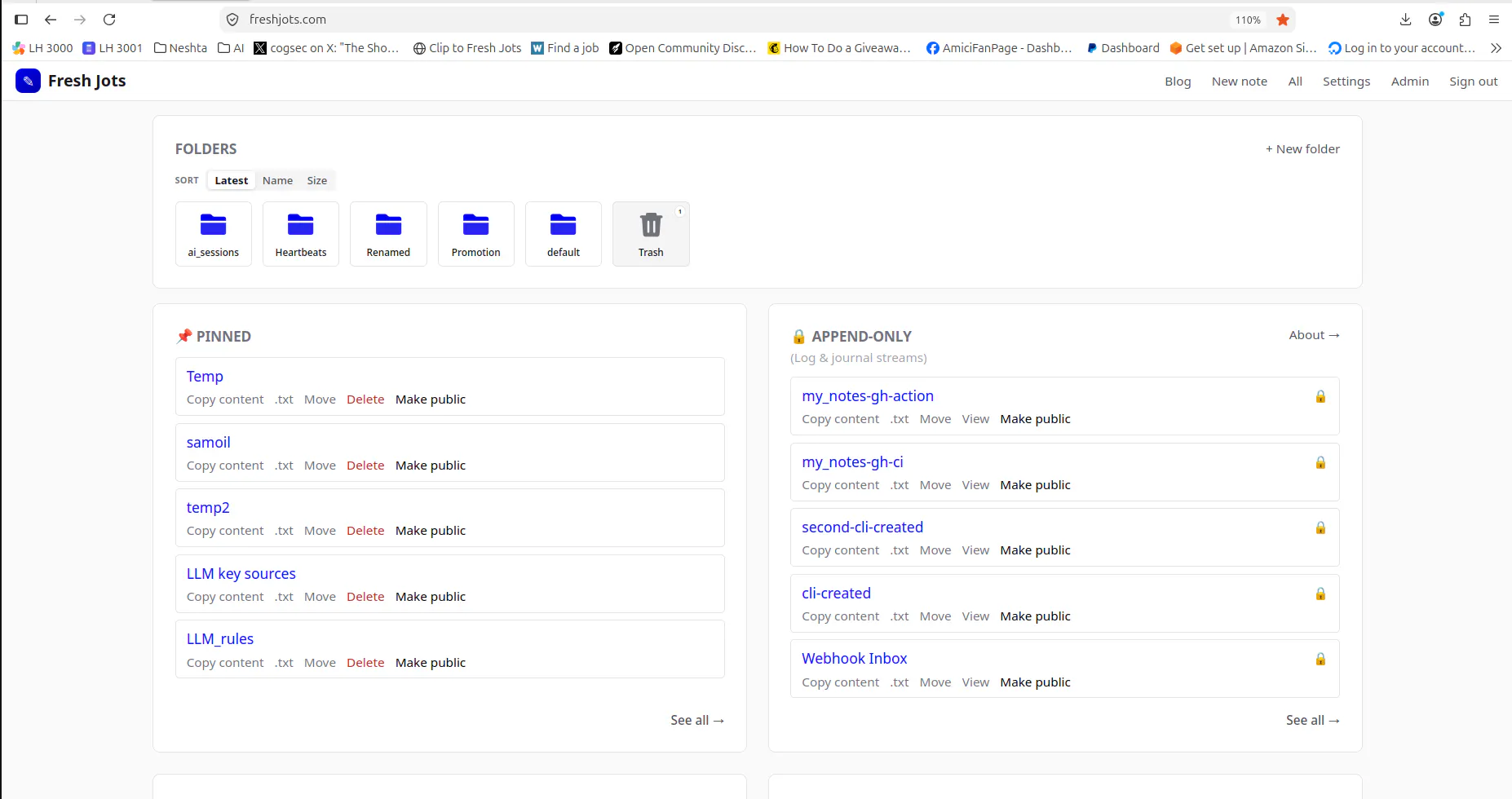Open the Heartbeats folder

click(x=301, y=234)
